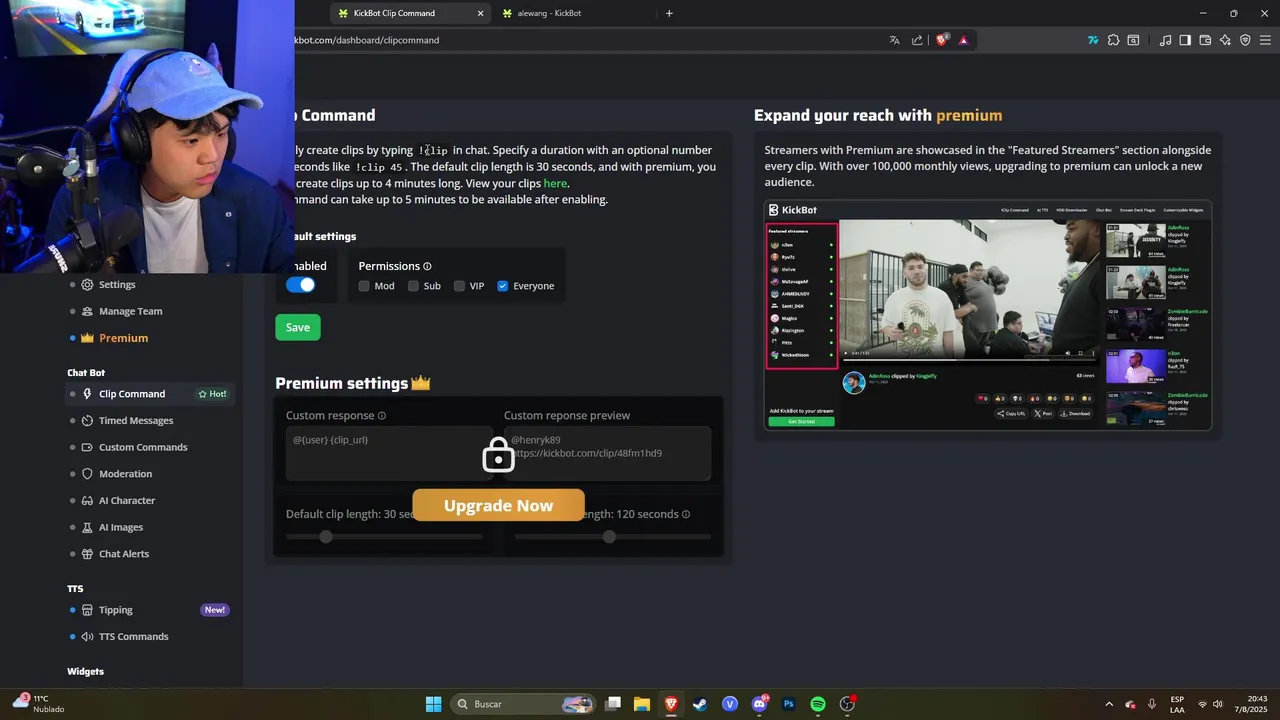
Task: Click the Custom response text field
Action: (389, 453)
